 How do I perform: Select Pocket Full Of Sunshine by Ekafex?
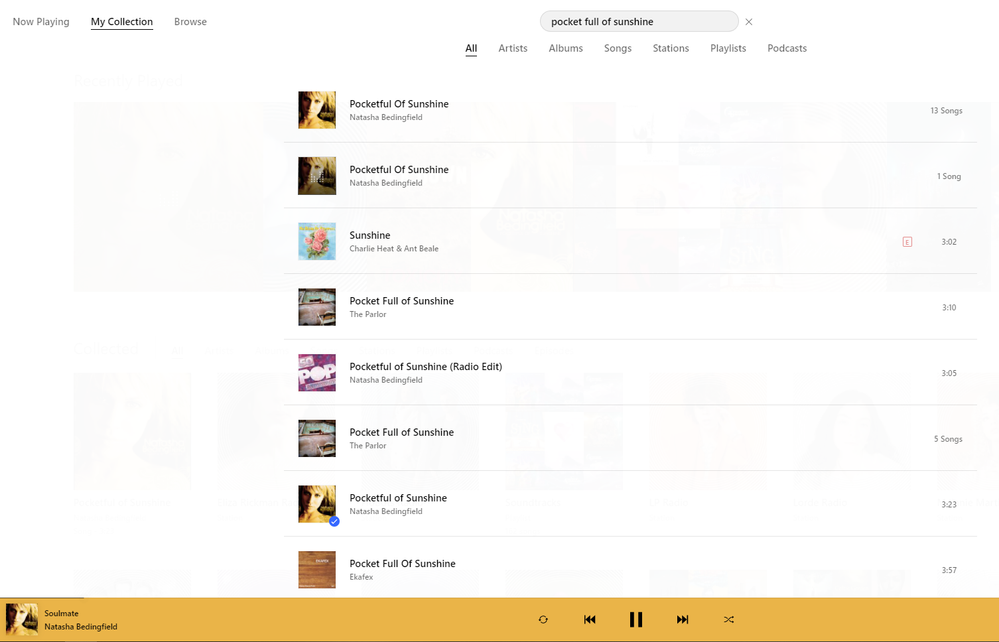402,564
